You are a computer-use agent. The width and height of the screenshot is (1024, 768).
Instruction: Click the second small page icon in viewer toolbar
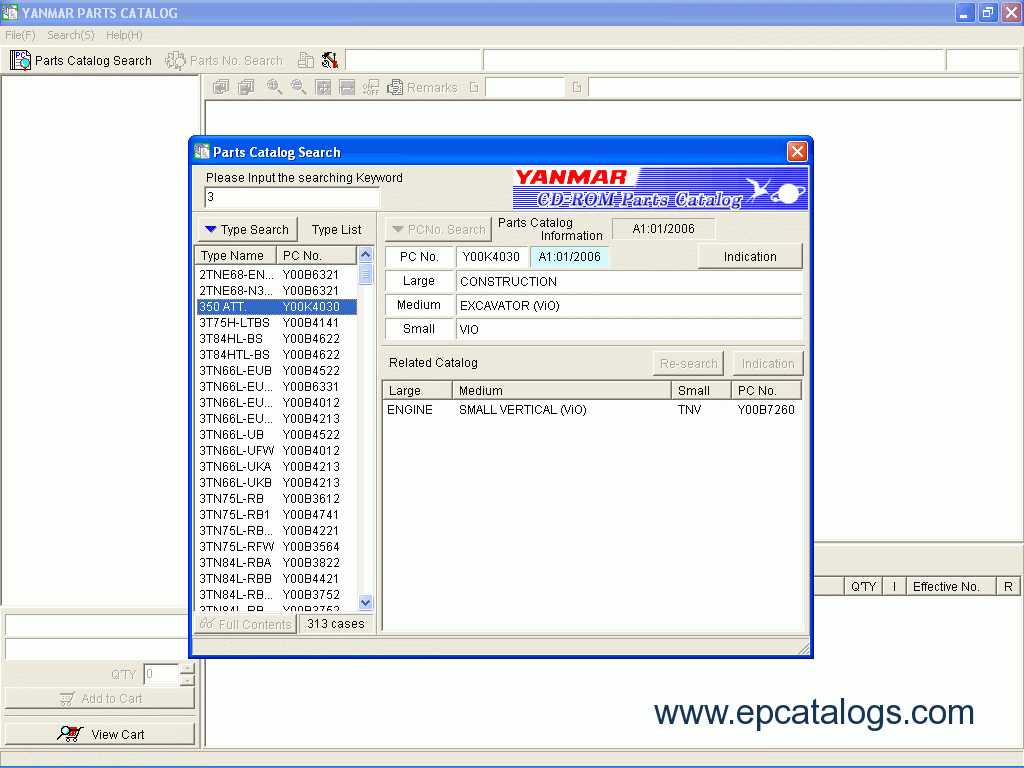click(577, 87)
